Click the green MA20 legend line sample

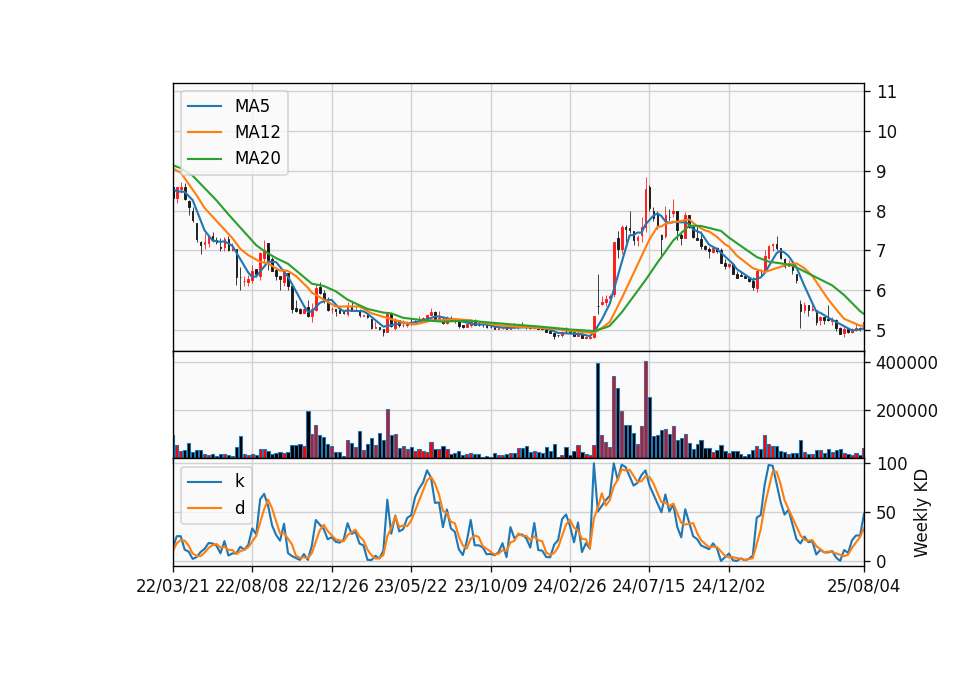coord(204,158)
